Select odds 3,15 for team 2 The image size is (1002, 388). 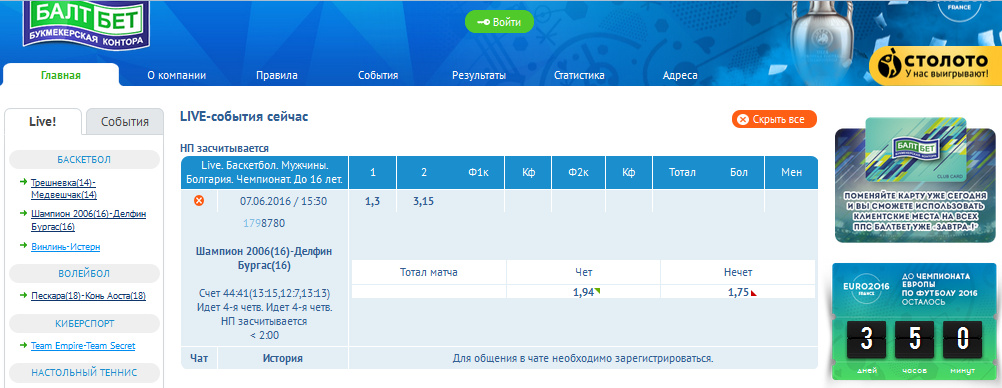(424, 201)
